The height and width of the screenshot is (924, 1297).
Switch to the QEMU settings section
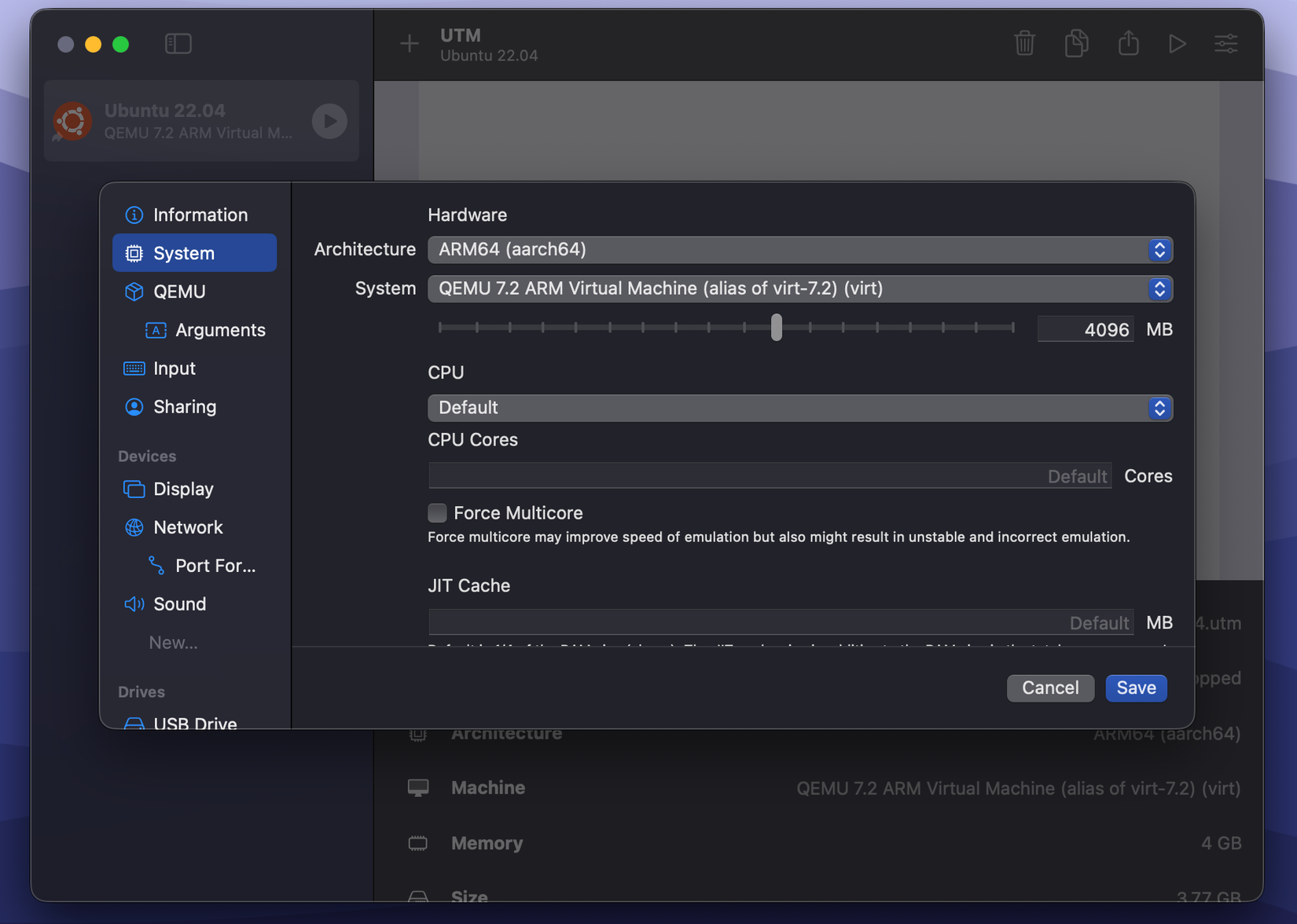click(x=180, y=291)
